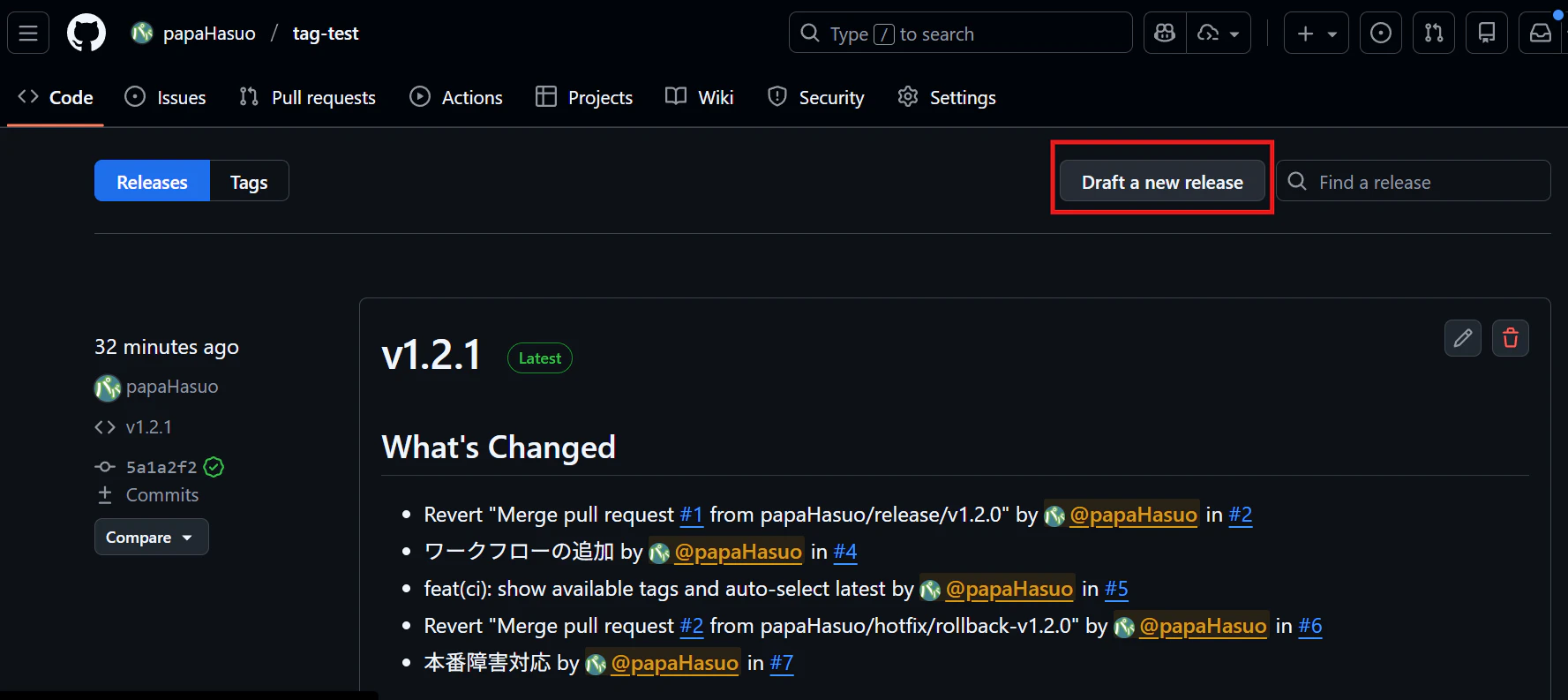Select the Tags view button

click(x=249, y=181)
